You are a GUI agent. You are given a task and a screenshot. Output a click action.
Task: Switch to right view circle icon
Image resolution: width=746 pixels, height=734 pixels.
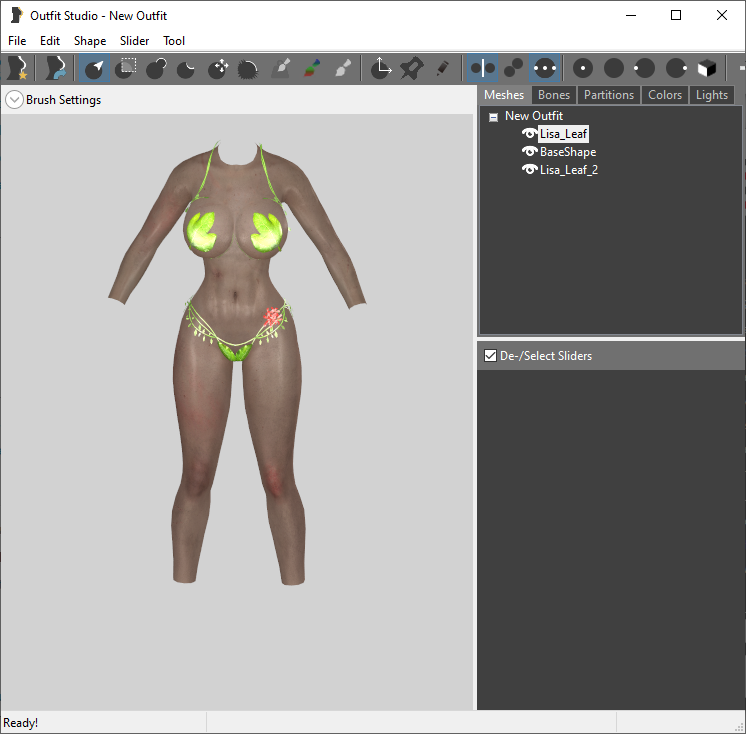(x=676, y=68)
